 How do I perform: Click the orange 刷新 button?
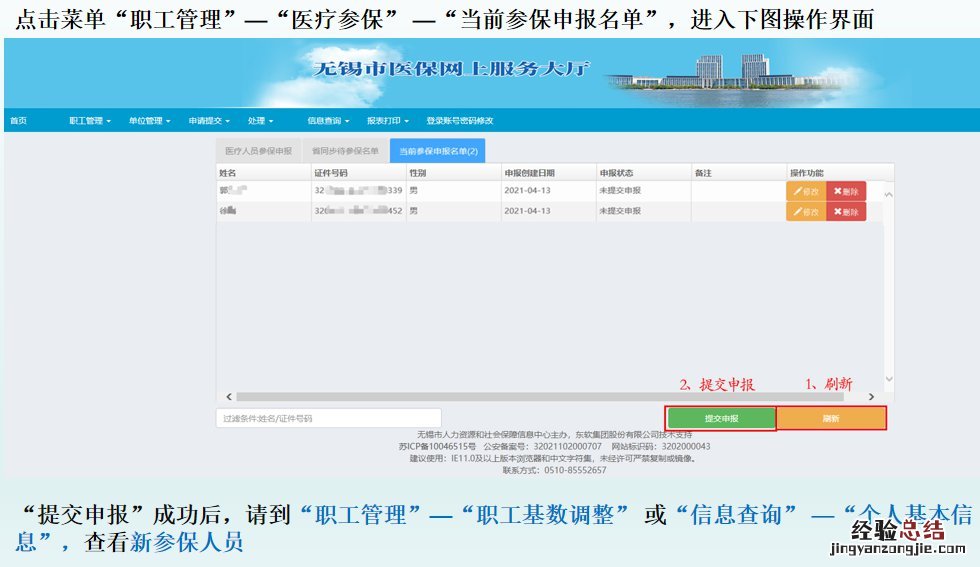[831, 418]
